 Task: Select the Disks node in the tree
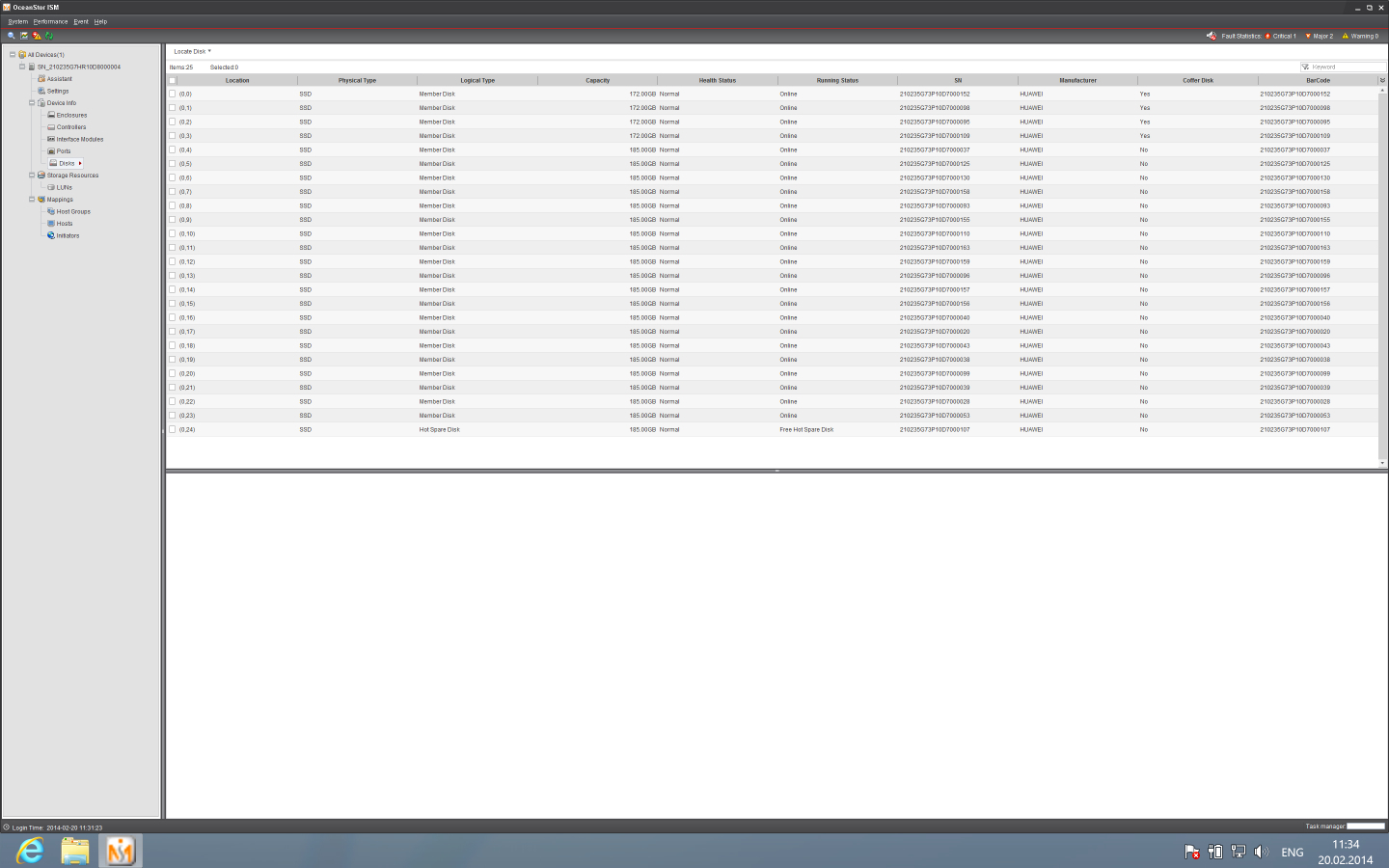67,163
